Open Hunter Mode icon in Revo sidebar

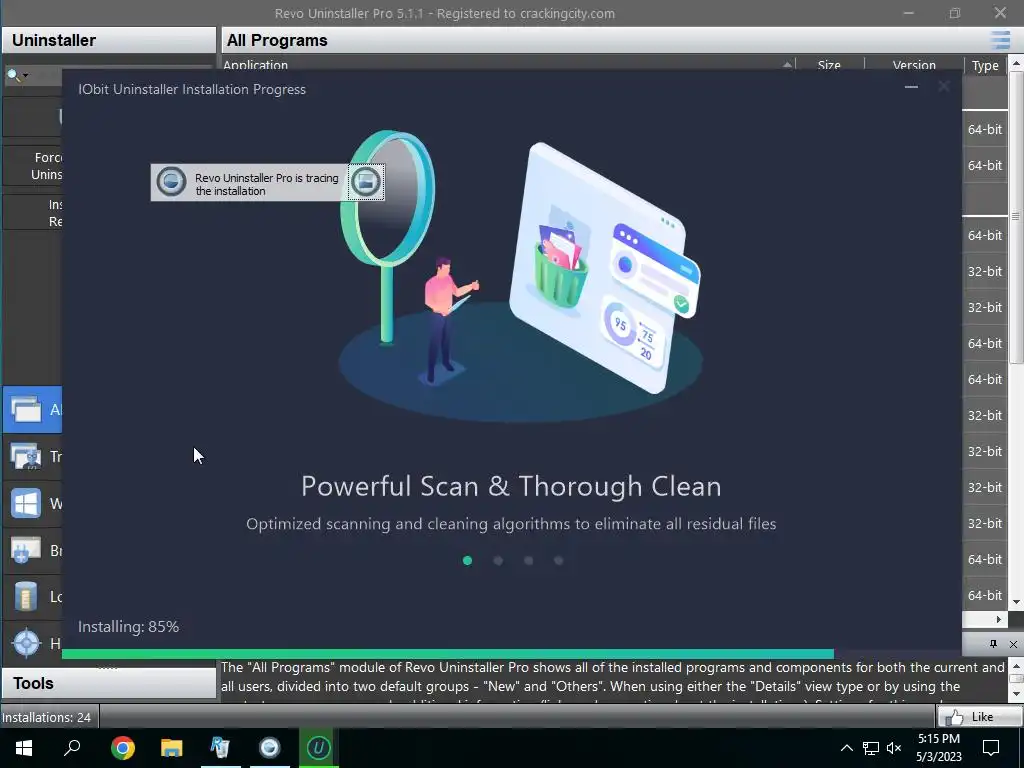[x=26, y=643]
